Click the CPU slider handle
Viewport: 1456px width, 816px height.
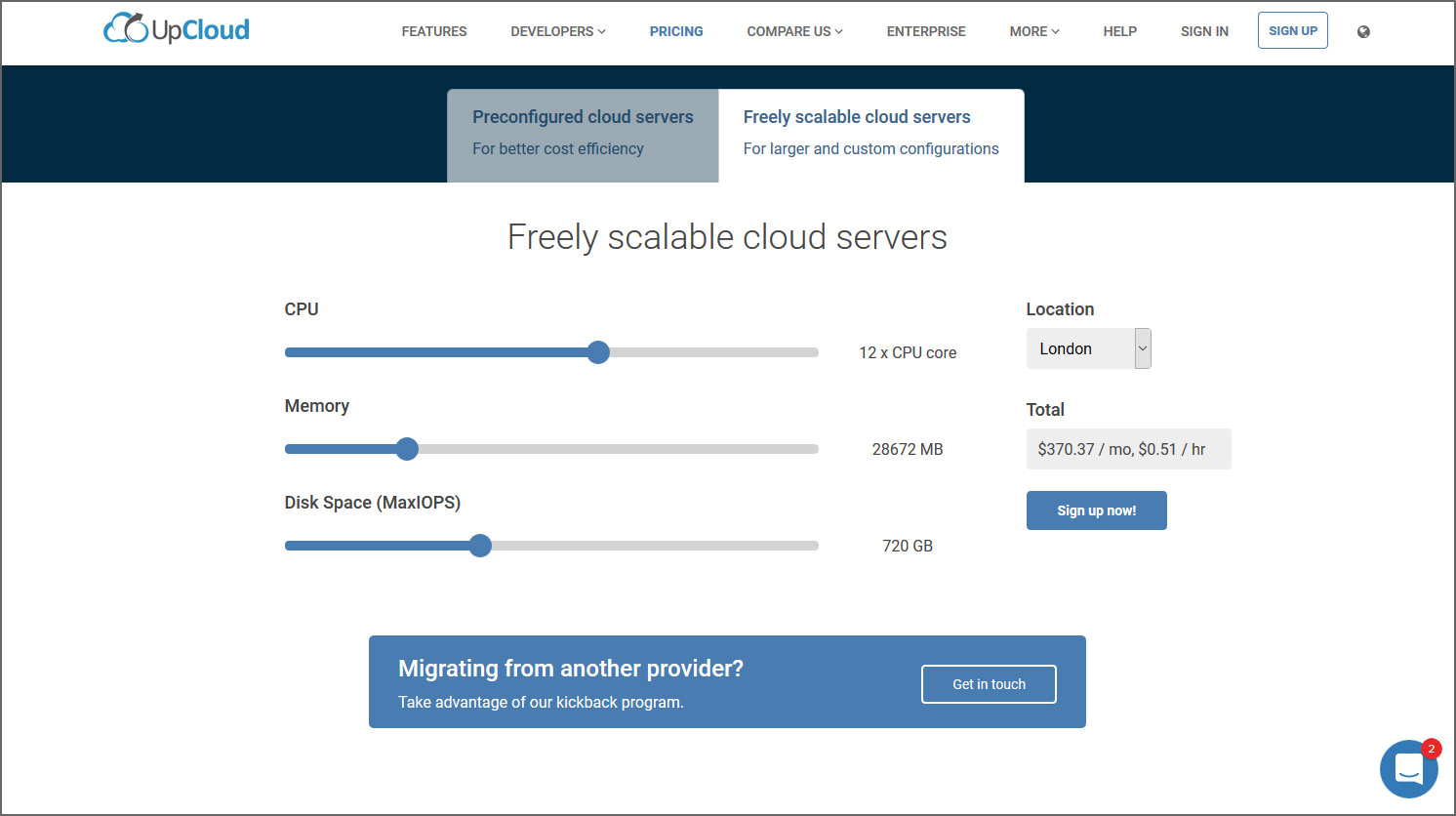(598, 352)
